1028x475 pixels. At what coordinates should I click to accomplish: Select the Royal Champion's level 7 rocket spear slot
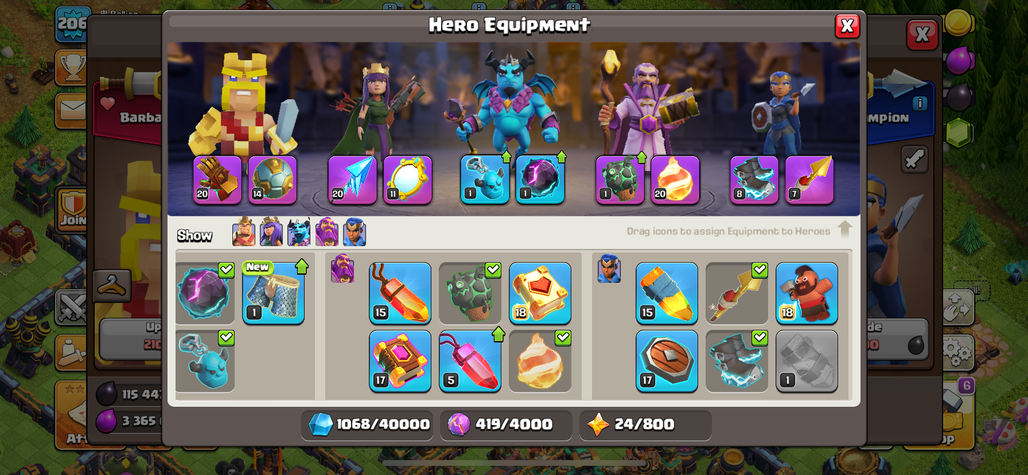810,180
